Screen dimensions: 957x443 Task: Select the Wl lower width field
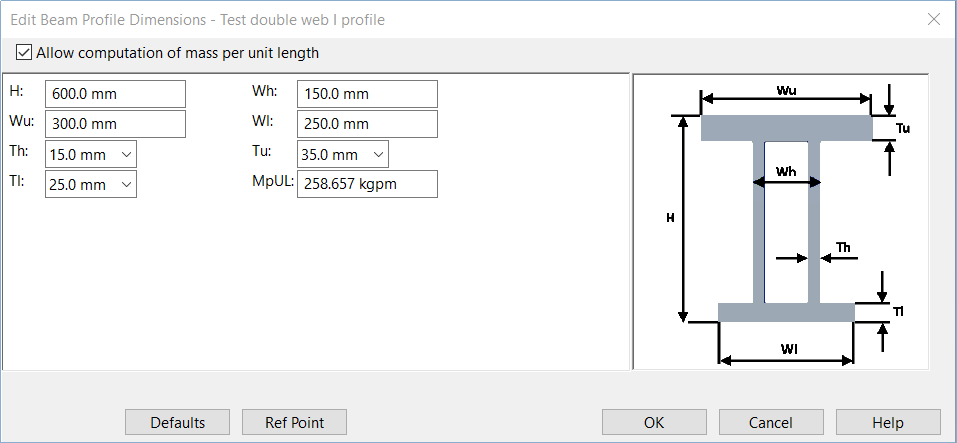point(367,124)
